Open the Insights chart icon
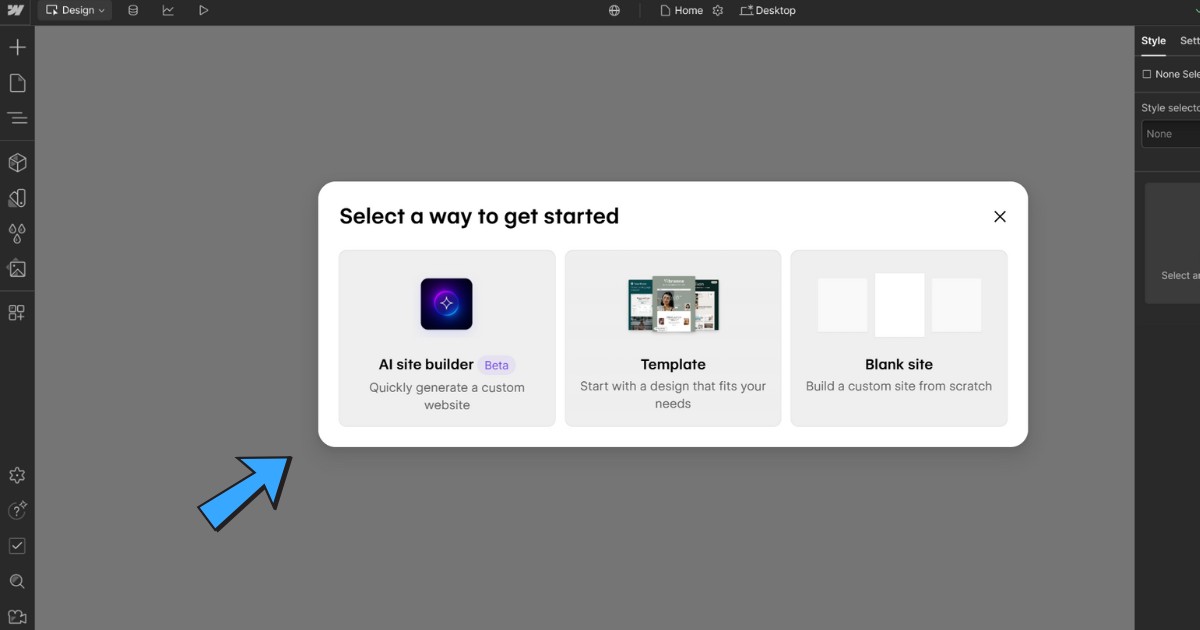This screenshot has height=630, width=1200. coord(168,10)
